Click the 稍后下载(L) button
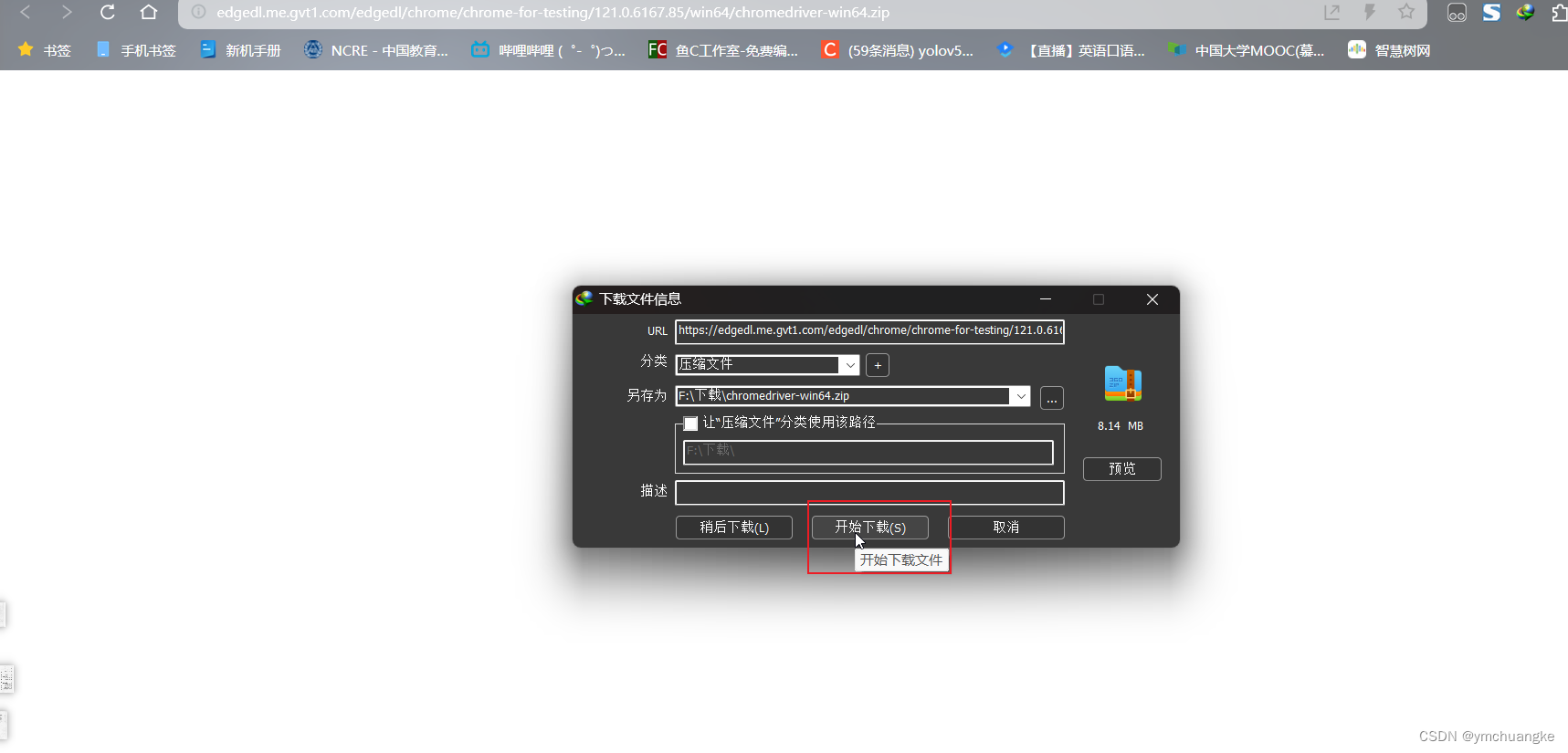 click(x=734, y=528)
